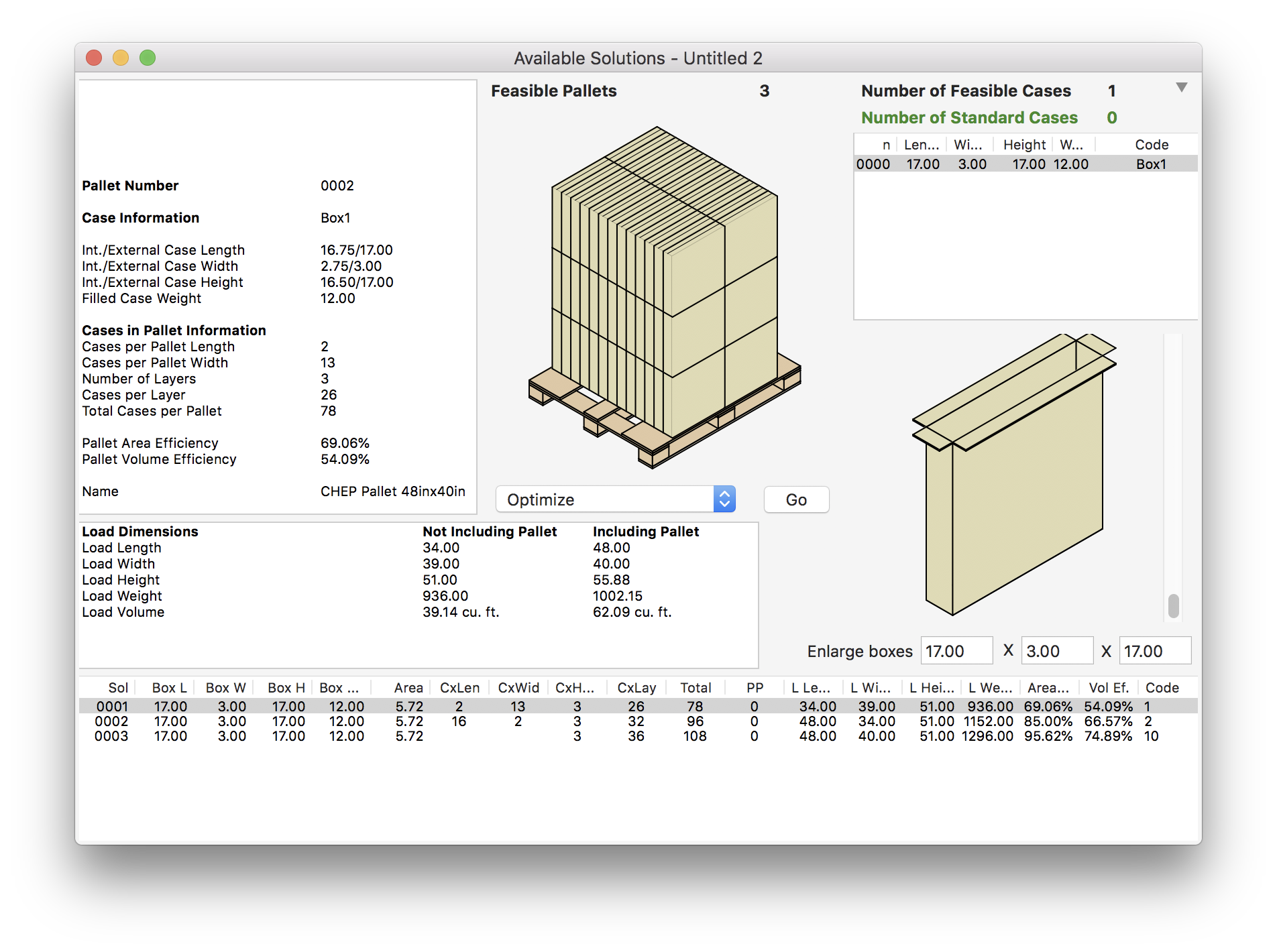Click the Height column header in cases table
Viewport: 1277px width, 952px height.
click(x=1024, y=145)
